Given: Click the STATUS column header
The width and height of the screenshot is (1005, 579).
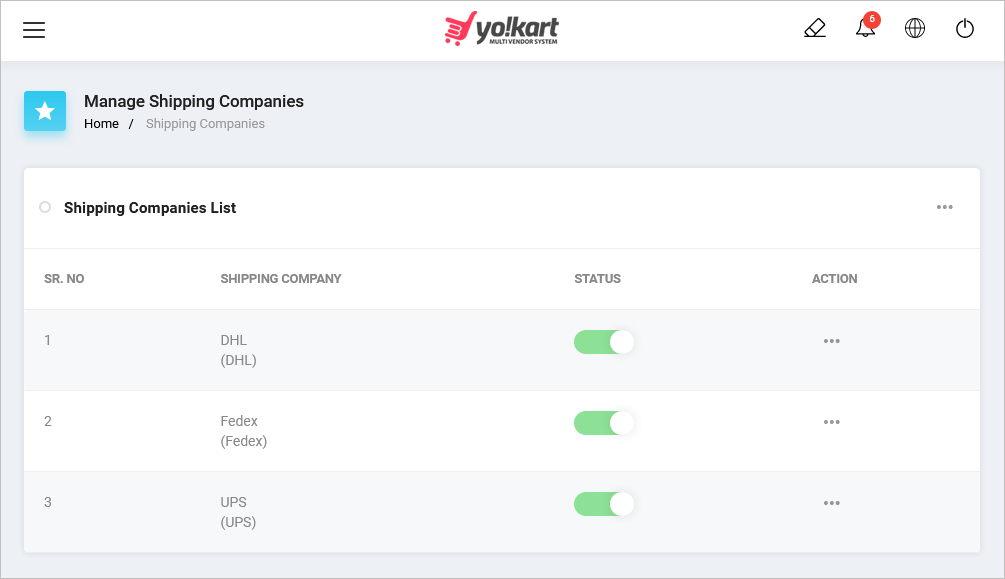Looking at the screenshot, I should click(597, 279).
